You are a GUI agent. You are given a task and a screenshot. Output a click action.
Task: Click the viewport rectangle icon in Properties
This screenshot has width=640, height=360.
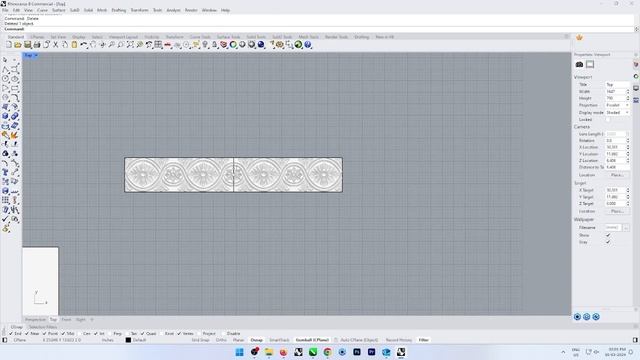590,64
